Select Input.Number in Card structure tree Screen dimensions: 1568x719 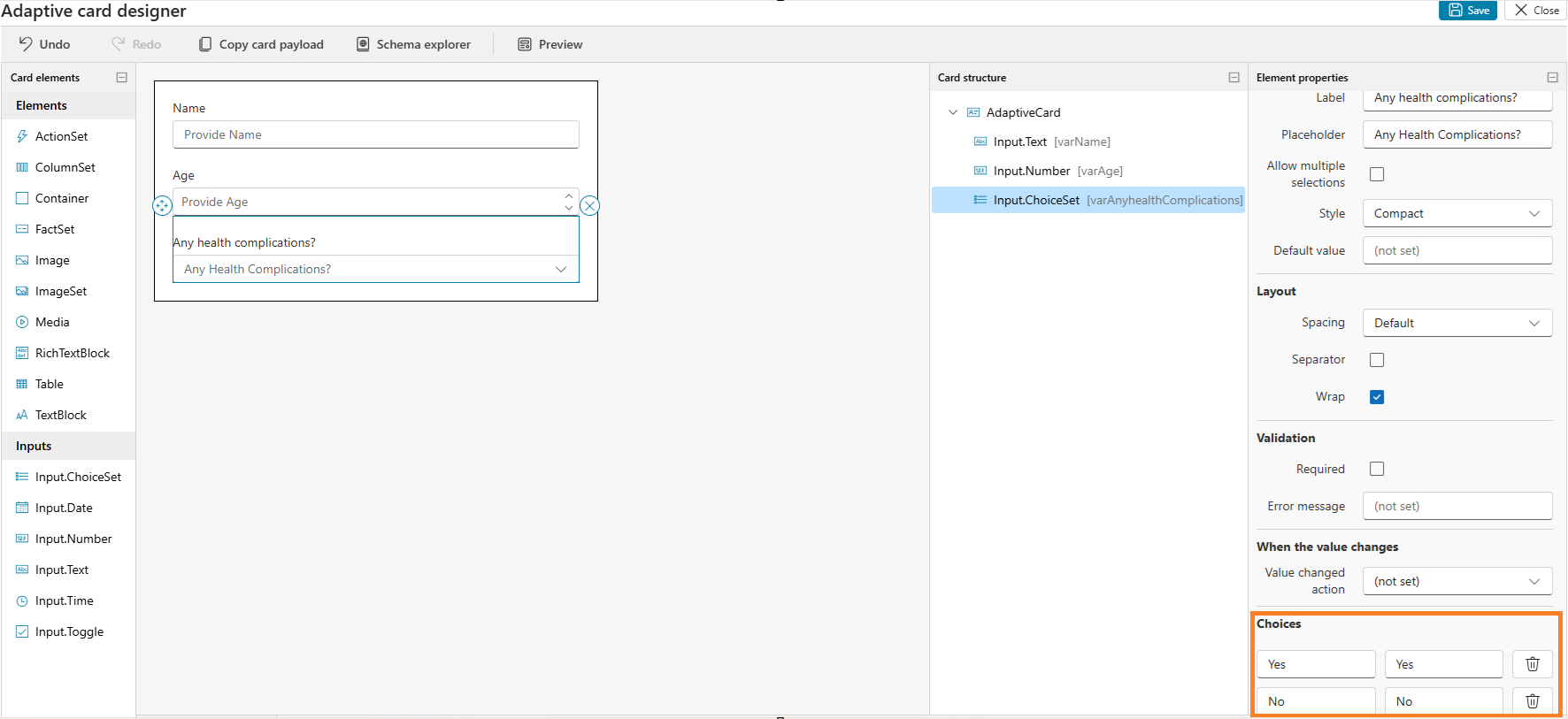click(x=1031, y=171)
